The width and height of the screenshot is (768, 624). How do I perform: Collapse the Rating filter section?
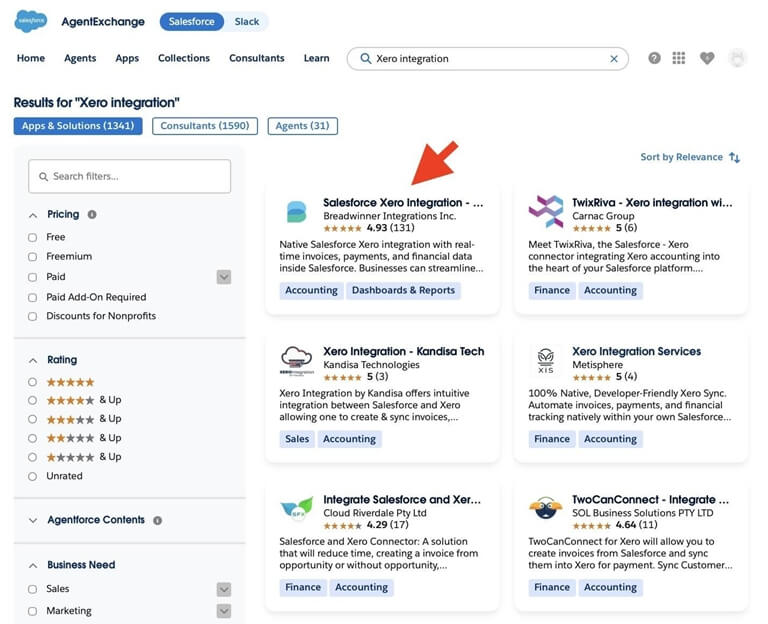click(x=33, y=360)
